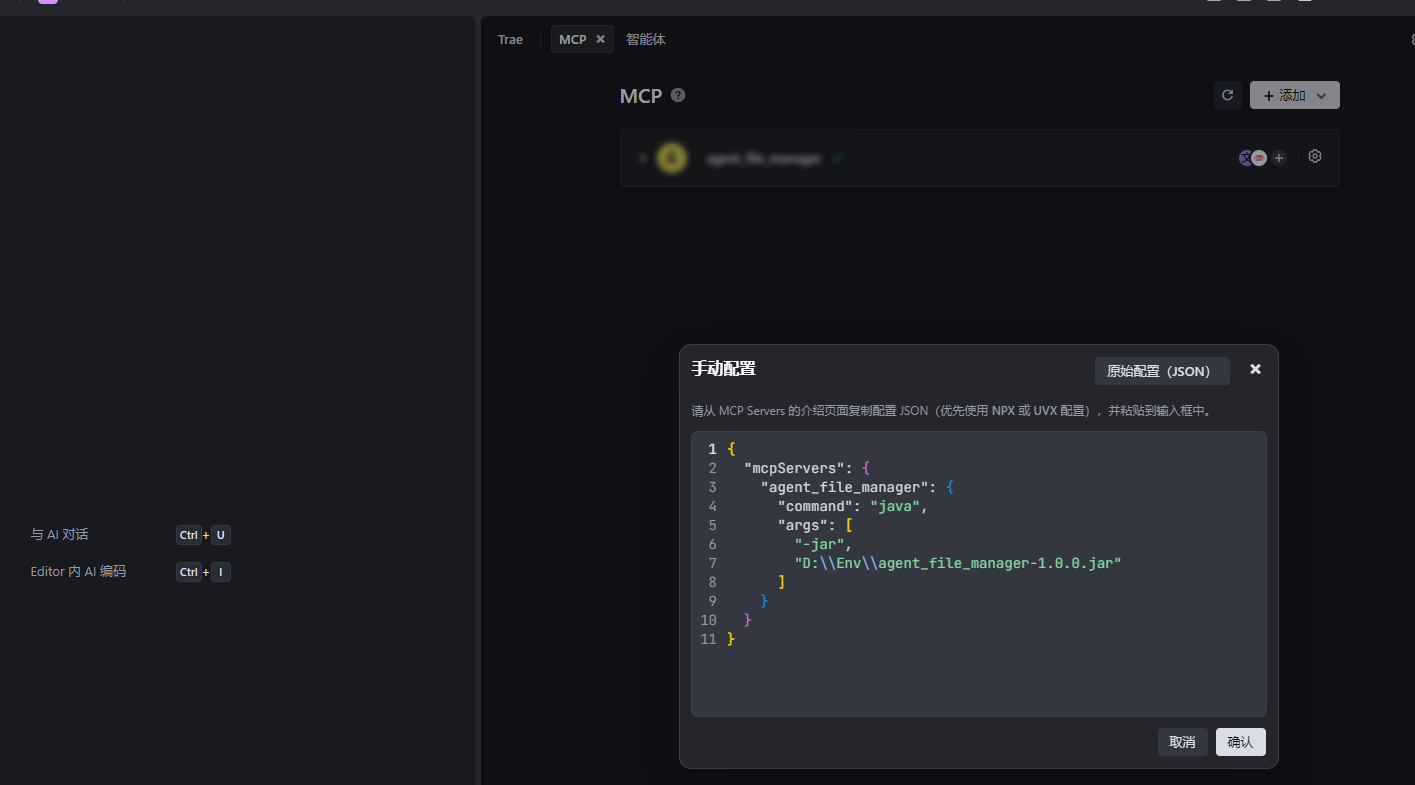This screenshot has height=785, width=1415.
Task: Cancel the manual configuration dialog
Action: [1182, 742]
